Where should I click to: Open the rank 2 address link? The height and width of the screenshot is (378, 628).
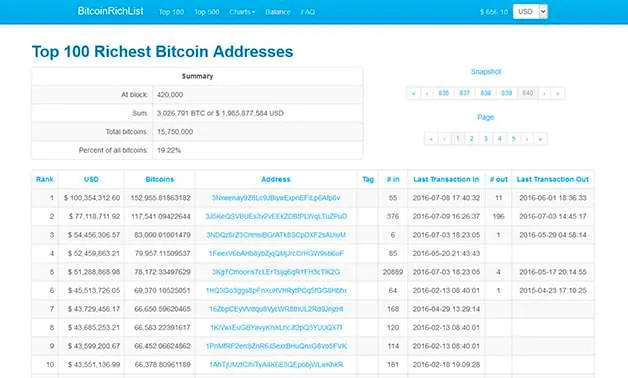276,216
